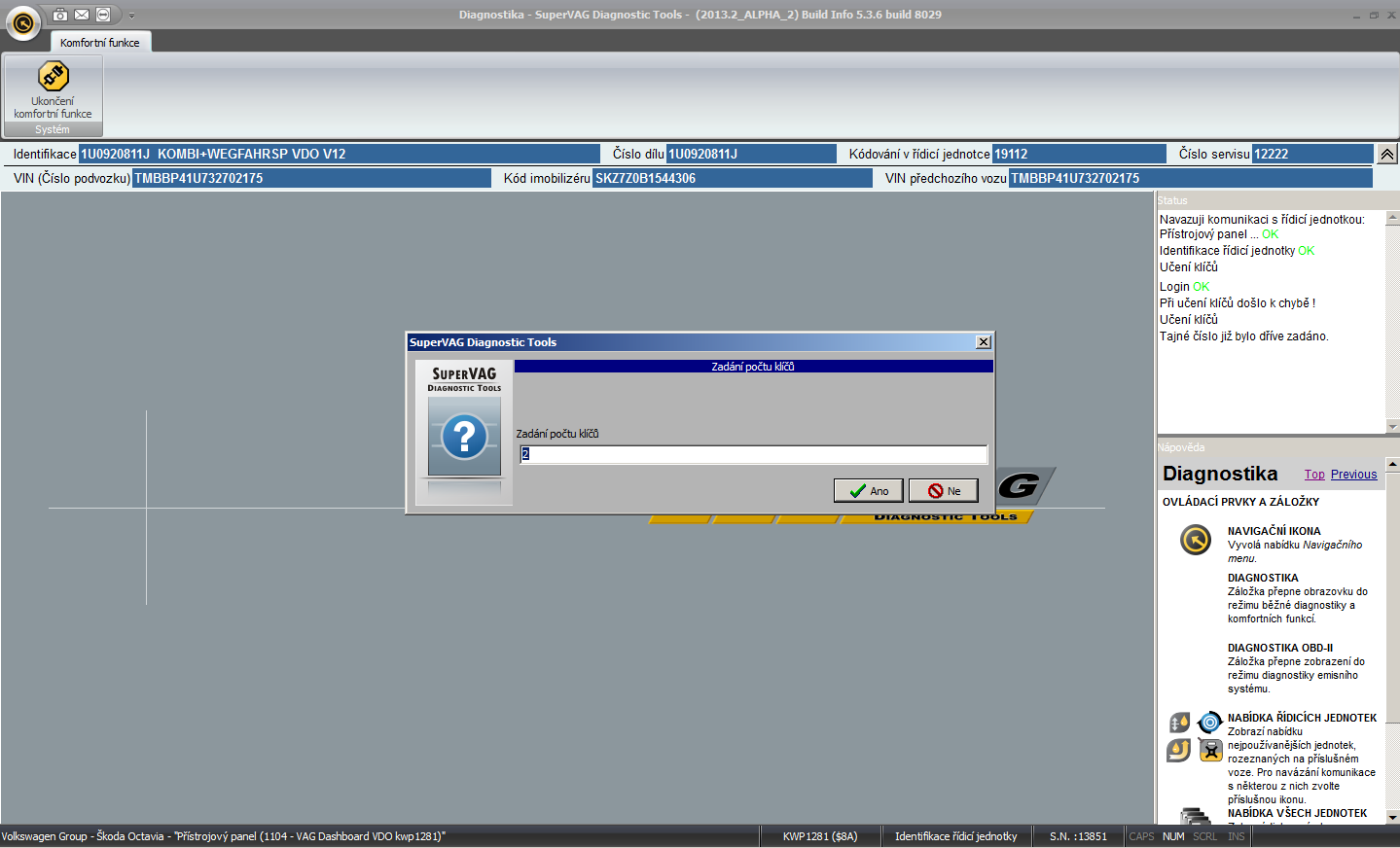Select VIN value TMBBP41U732702175

(311, 178)
